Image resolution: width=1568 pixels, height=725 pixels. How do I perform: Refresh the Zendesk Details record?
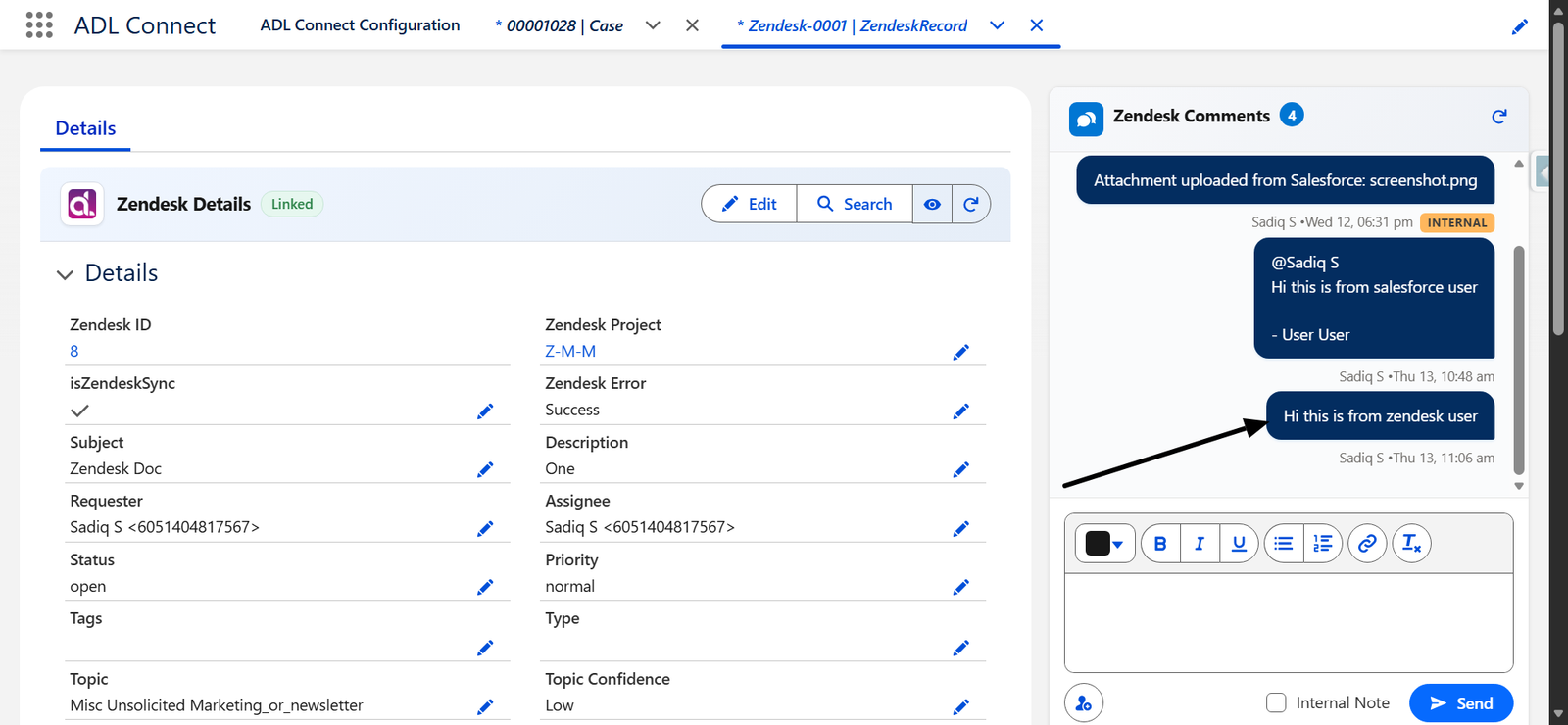click(971, 204)
